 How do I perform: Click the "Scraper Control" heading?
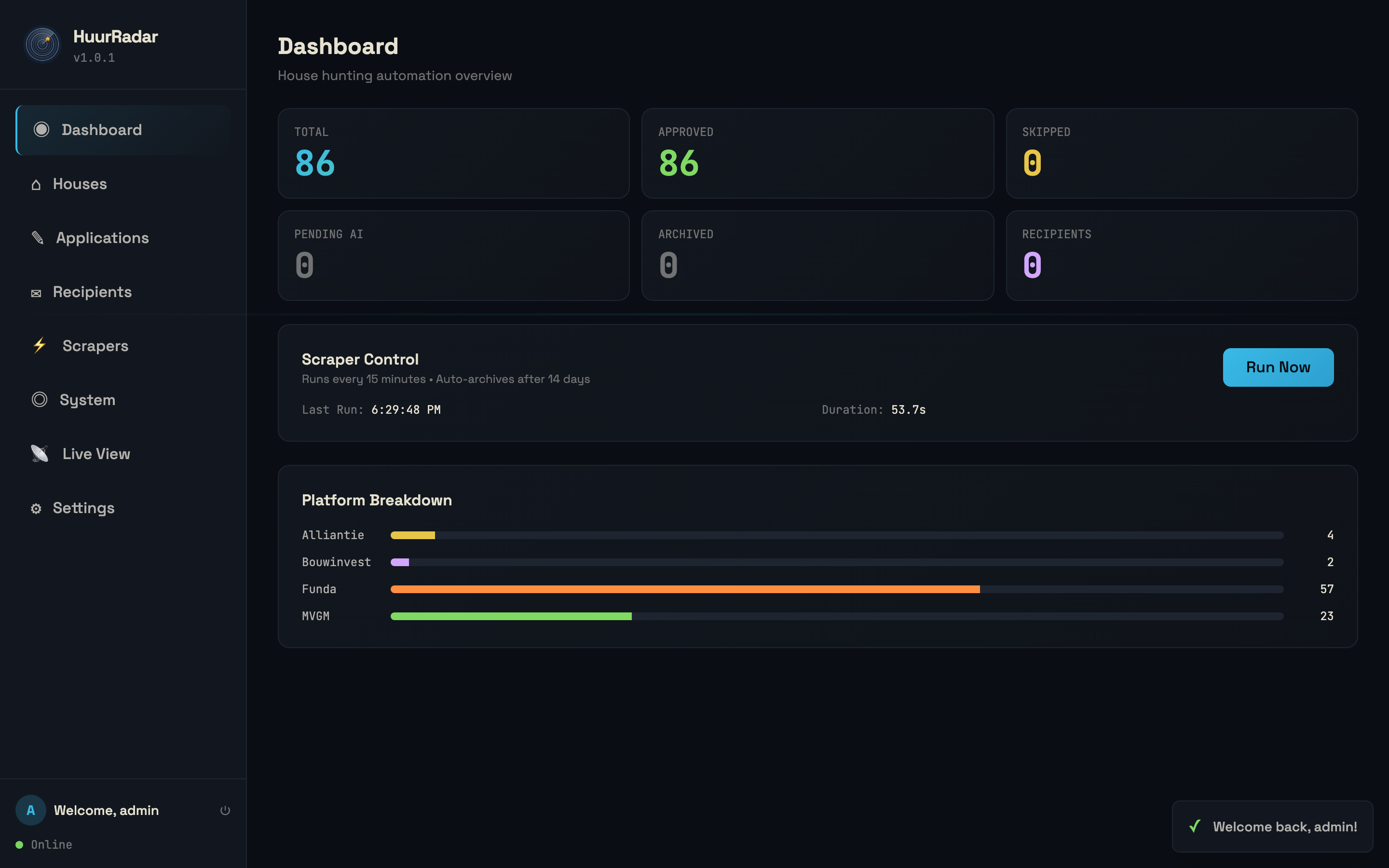(x=360, y=359)
